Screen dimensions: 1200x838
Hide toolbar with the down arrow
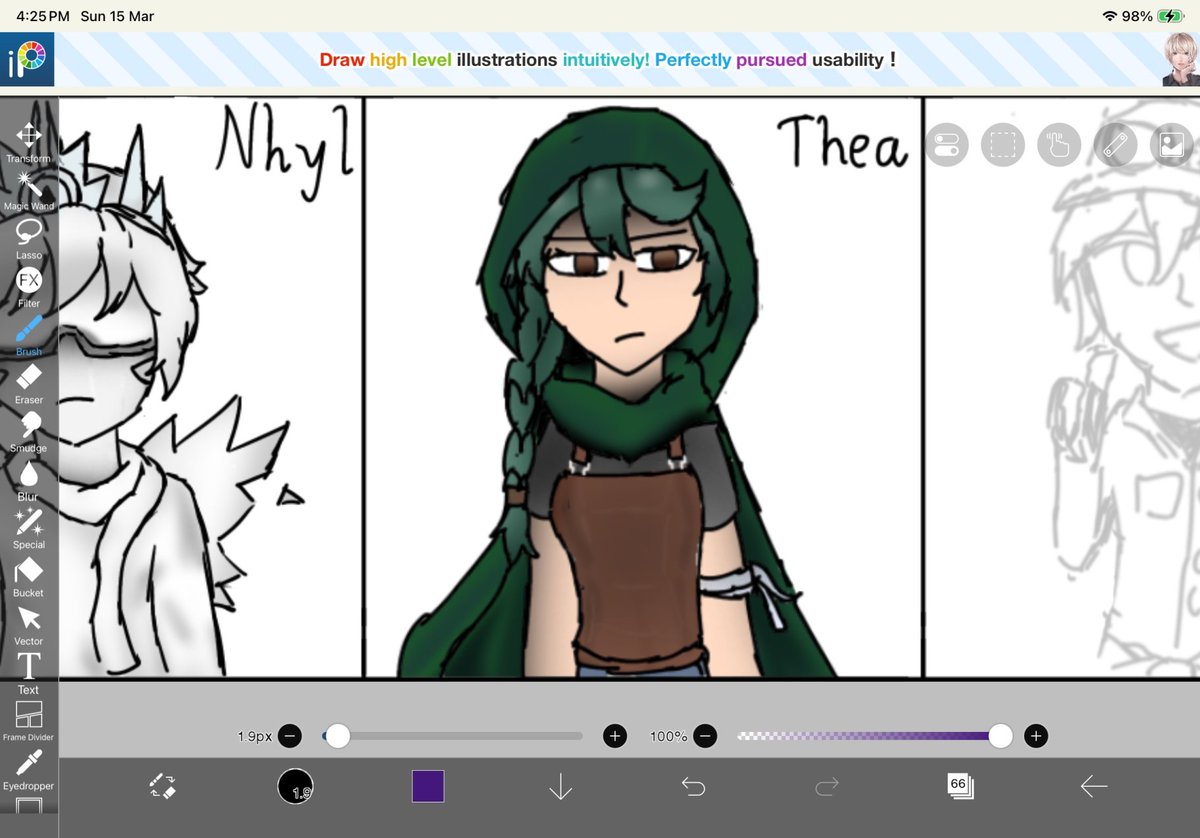pyautogui.click(x=560, y=787)
